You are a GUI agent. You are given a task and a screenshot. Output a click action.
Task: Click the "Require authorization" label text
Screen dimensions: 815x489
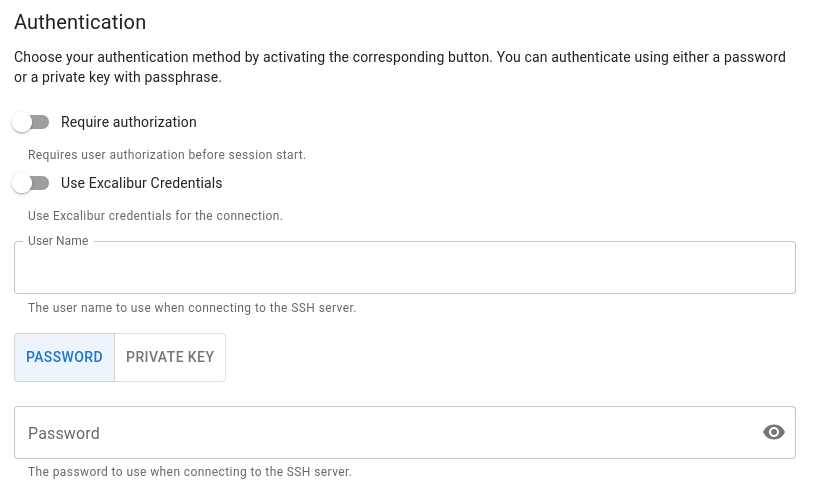click(x=129, y=122)
